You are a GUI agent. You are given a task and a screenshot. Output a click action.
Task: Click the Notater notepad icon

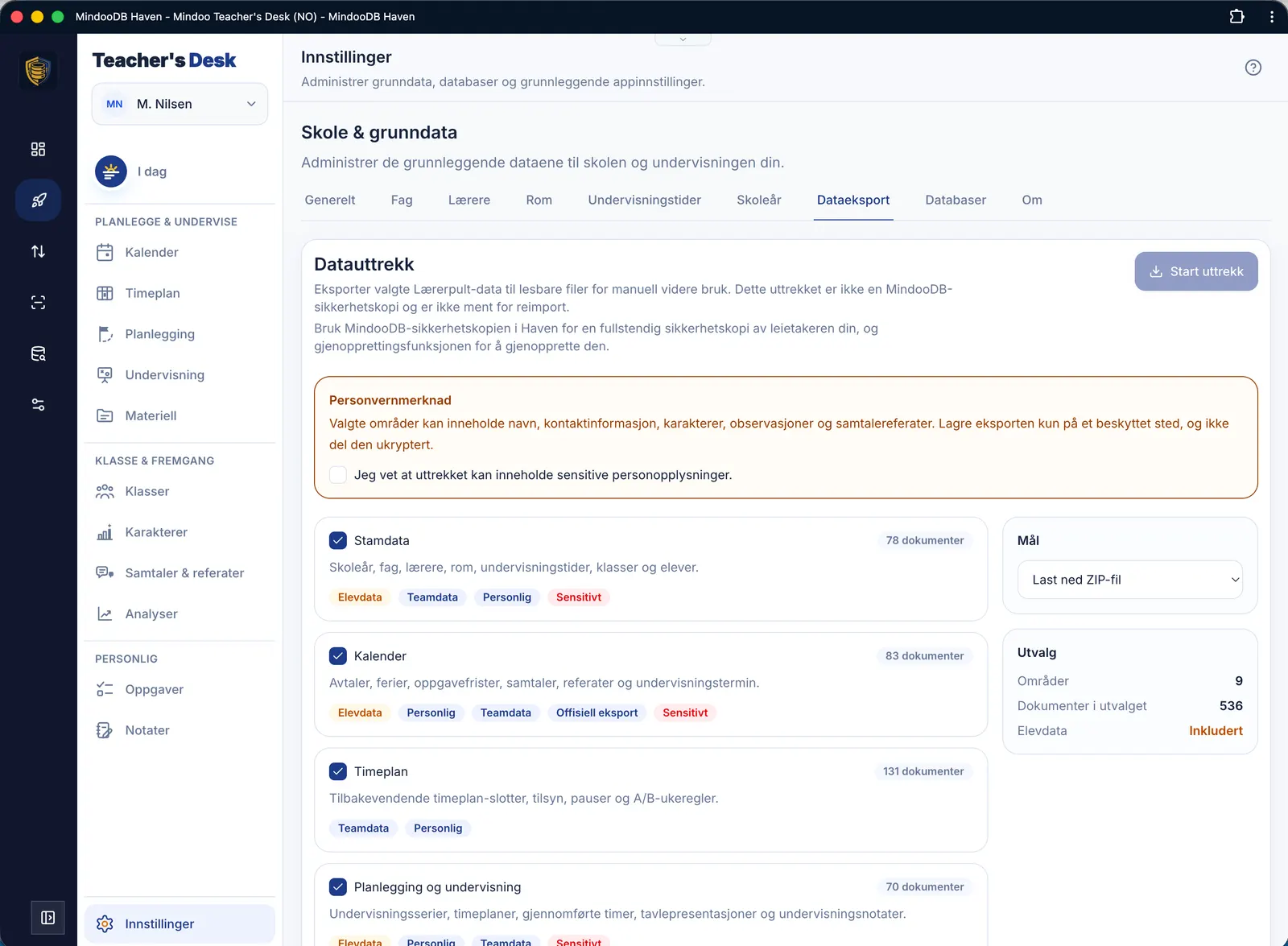pos(105,730)
